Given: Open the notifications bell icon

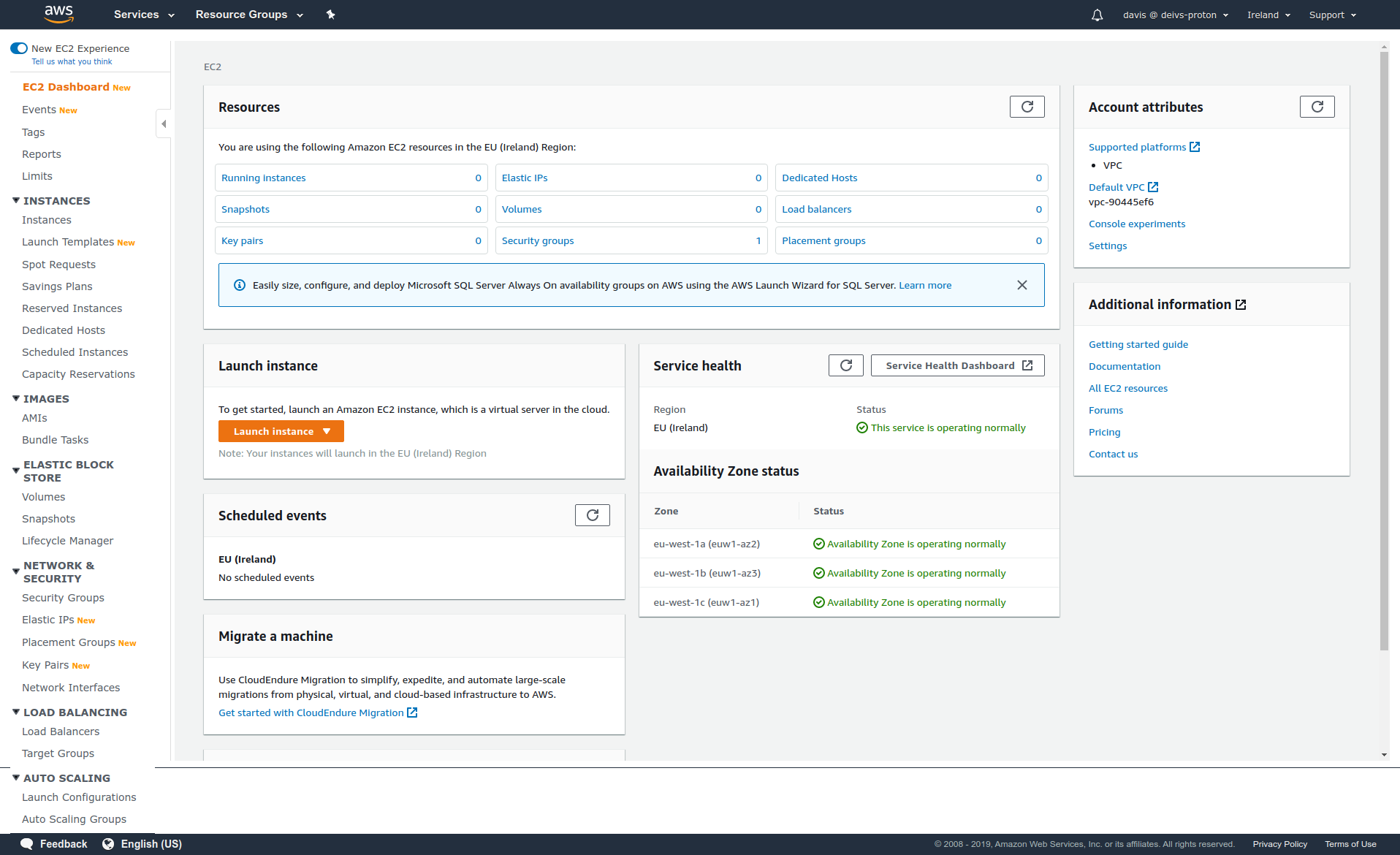Looking at the screenshot, I should pyautogui.click(x=1097, y=15).
